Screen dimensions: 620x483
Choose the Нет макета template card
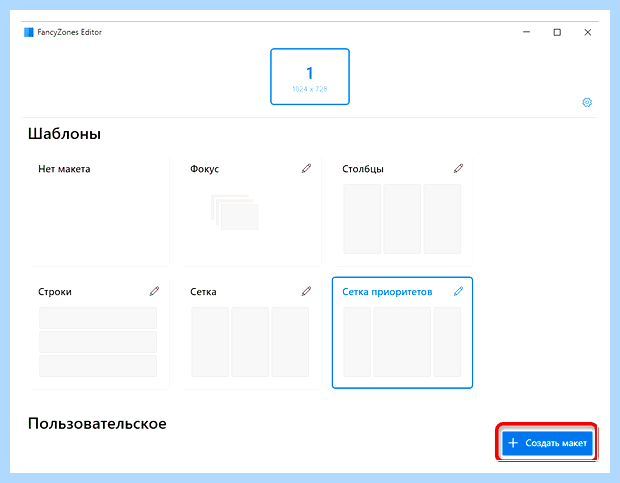pos(98,210)
